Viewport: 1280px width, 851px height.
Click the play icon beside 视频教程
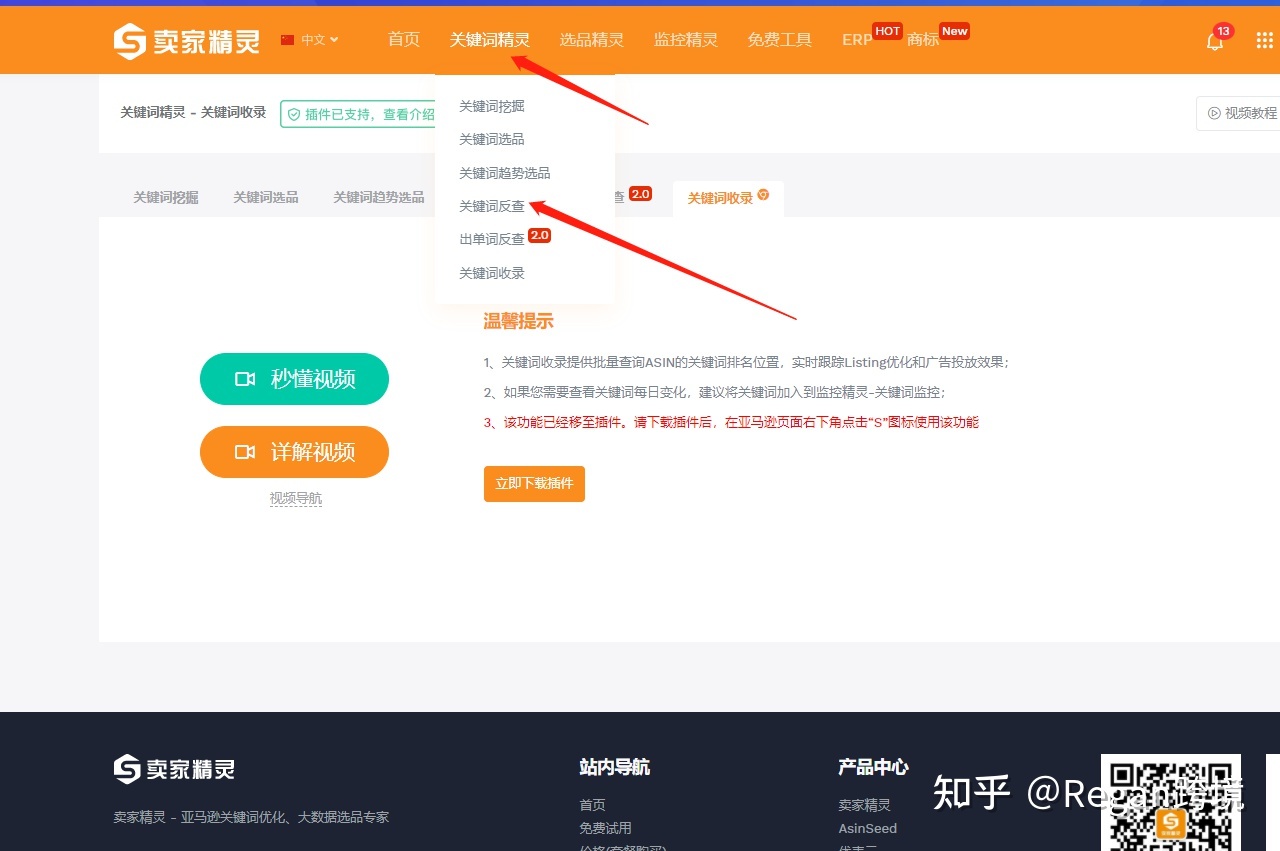point(1214,113)
